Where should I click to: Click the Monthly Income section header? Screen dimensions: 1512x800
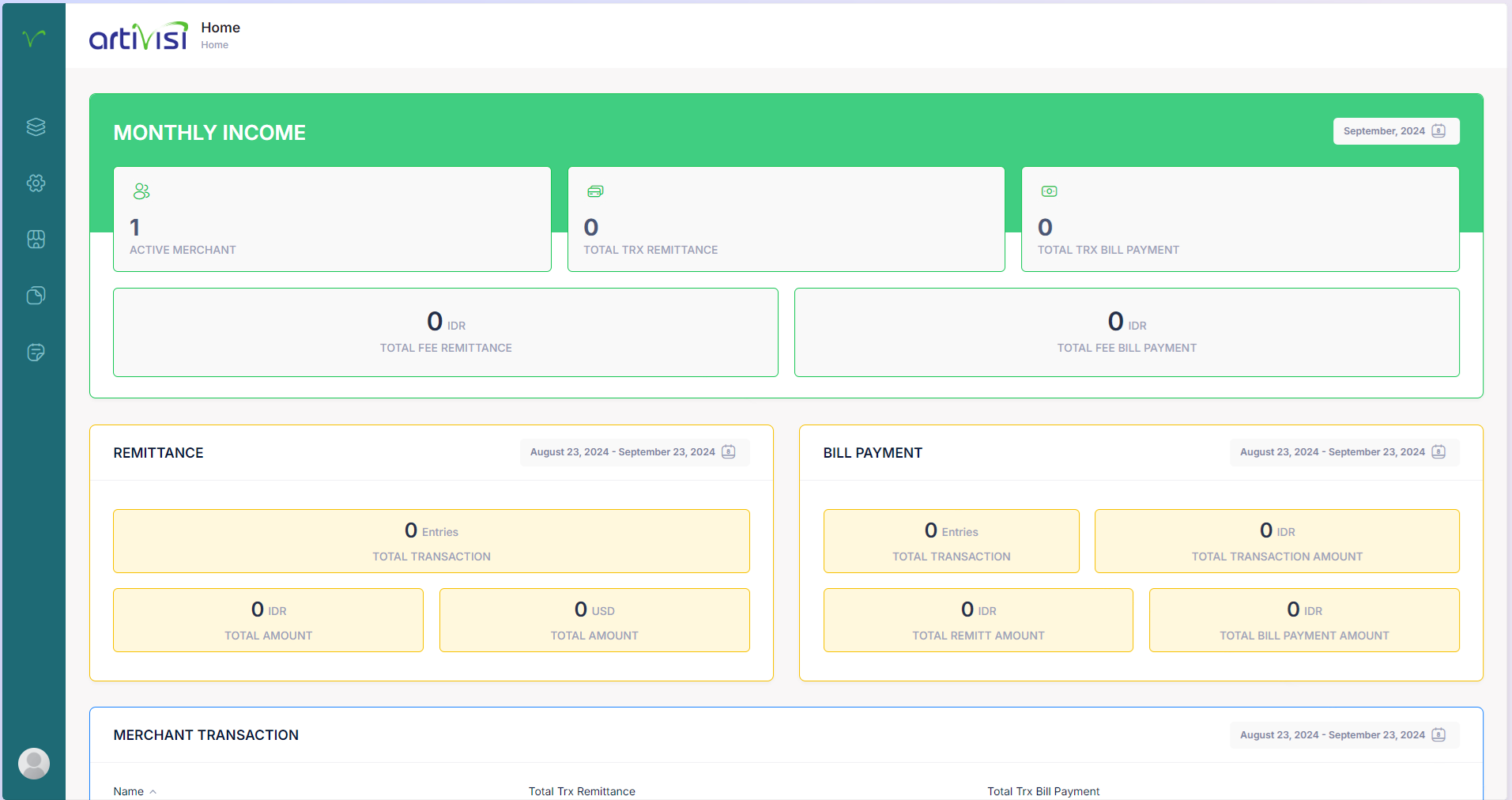pyautogui.click(x=209, y=132)
